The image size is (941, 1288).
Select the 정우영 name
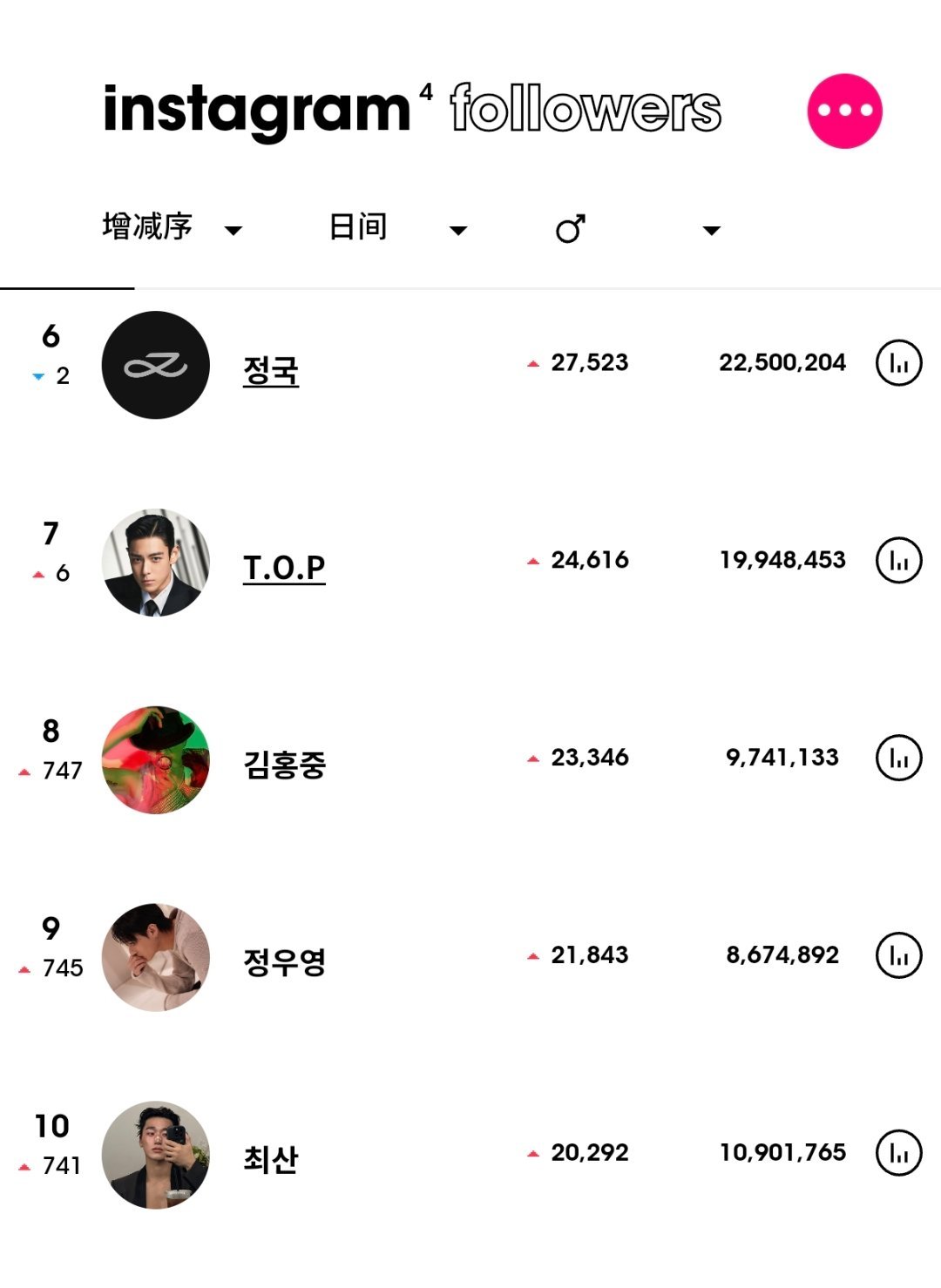click(x=284, y=962)
